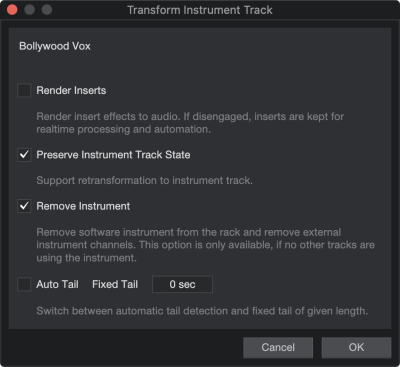Click the greyed-out zoom window button
This screenshot has width=400, height=367.
point(47,10)
